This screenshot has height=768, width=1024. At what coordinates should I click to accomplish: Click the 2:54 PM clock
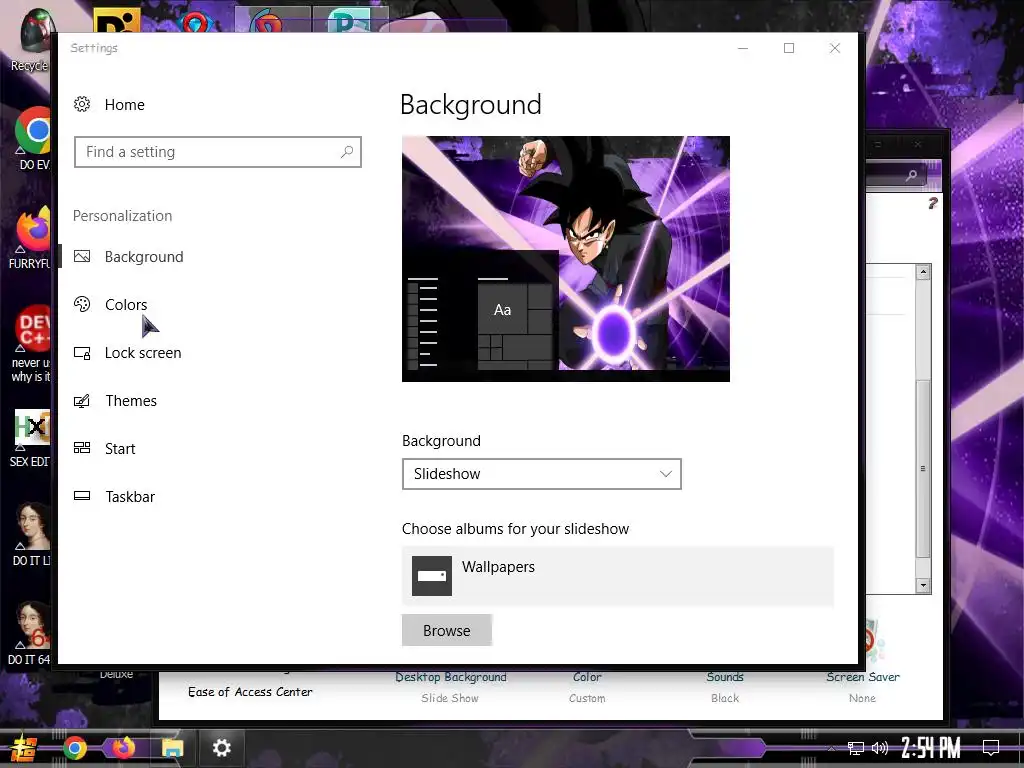(931, 748)
